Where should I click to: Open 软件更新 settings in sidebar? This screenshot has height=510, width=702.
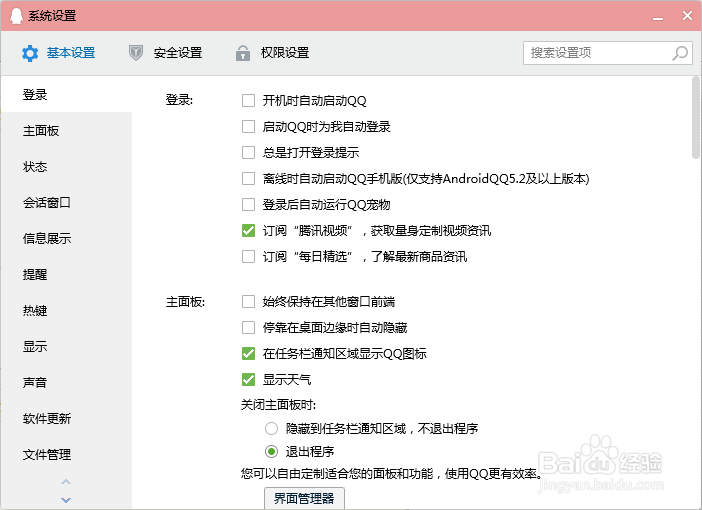pyautogui.click(x=66, y=419)
